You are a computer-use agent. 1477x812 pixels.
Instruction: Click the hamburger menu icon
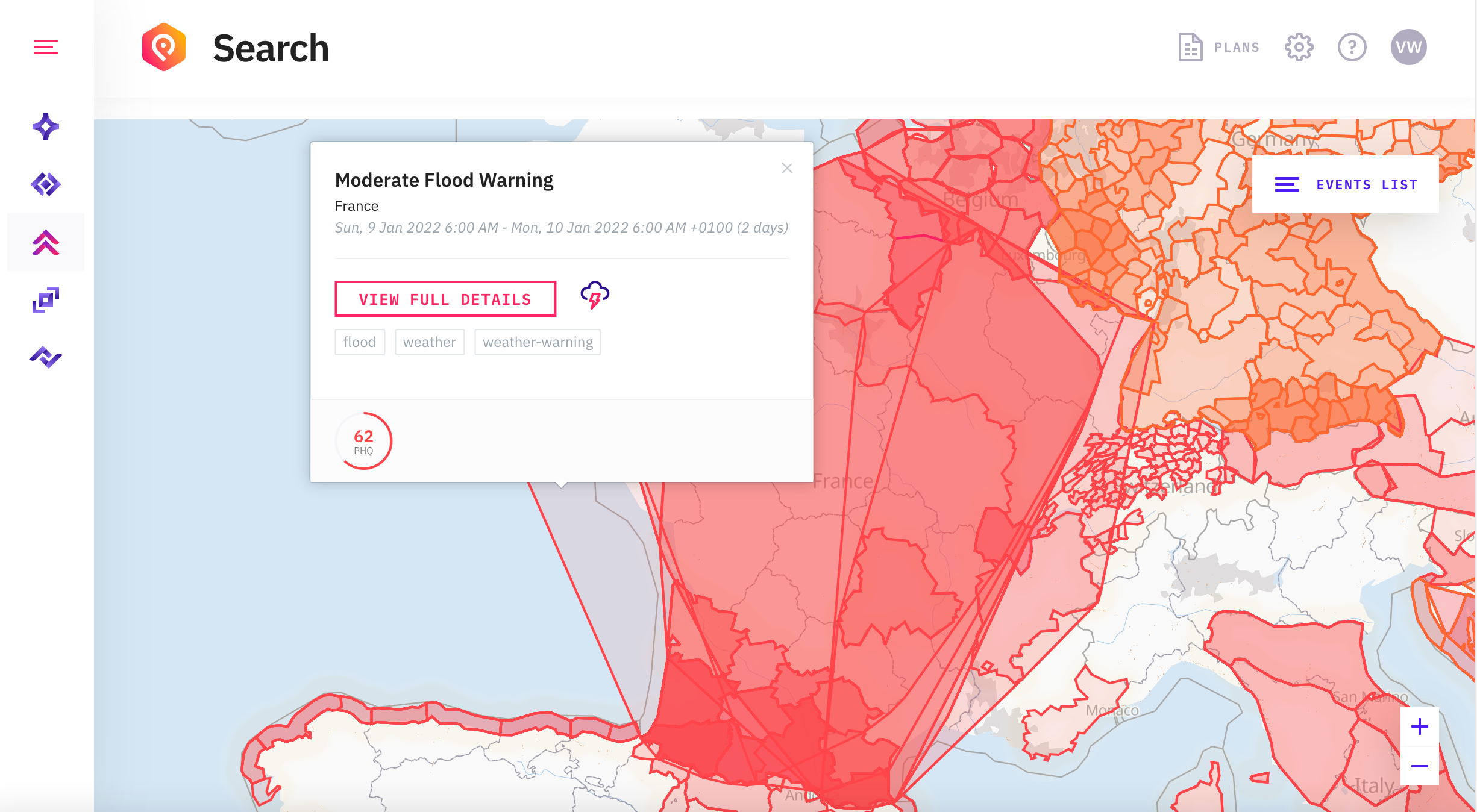46,47
